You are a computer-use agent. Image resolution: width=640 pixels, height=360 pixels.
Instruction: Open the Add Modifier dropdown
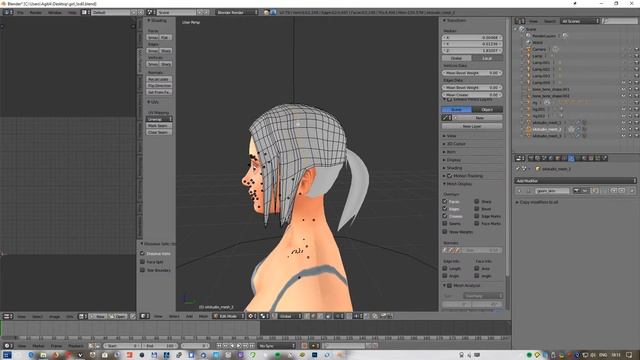[576, 181]
